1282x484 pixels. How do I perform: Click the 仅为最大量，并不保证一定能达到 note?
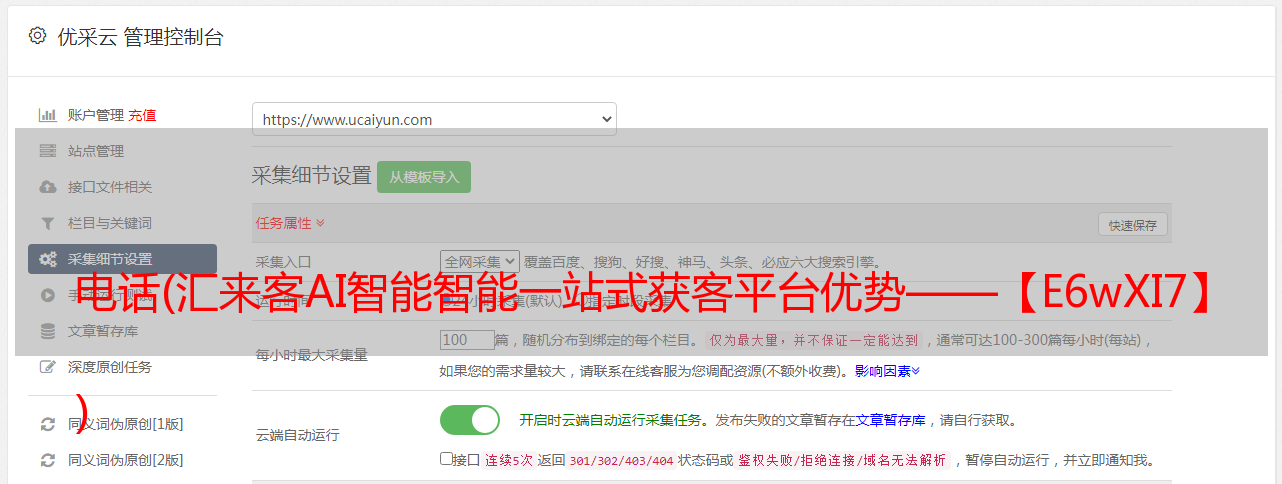[x=814, y=340]
